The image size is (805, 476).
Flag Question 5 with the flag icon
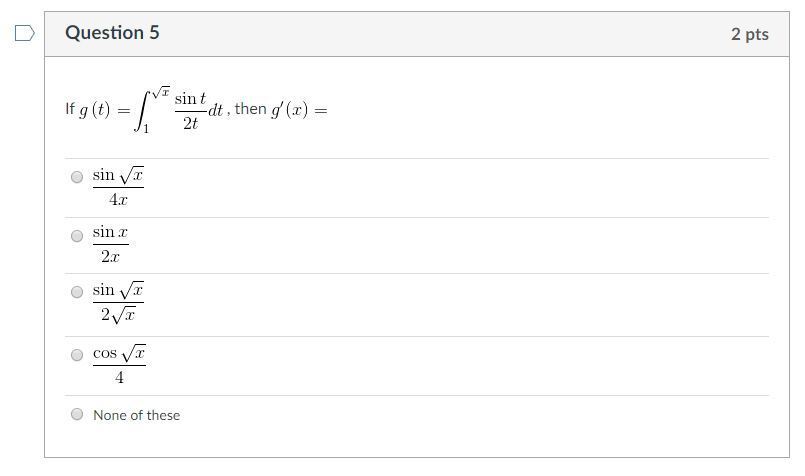coord(24,34)
